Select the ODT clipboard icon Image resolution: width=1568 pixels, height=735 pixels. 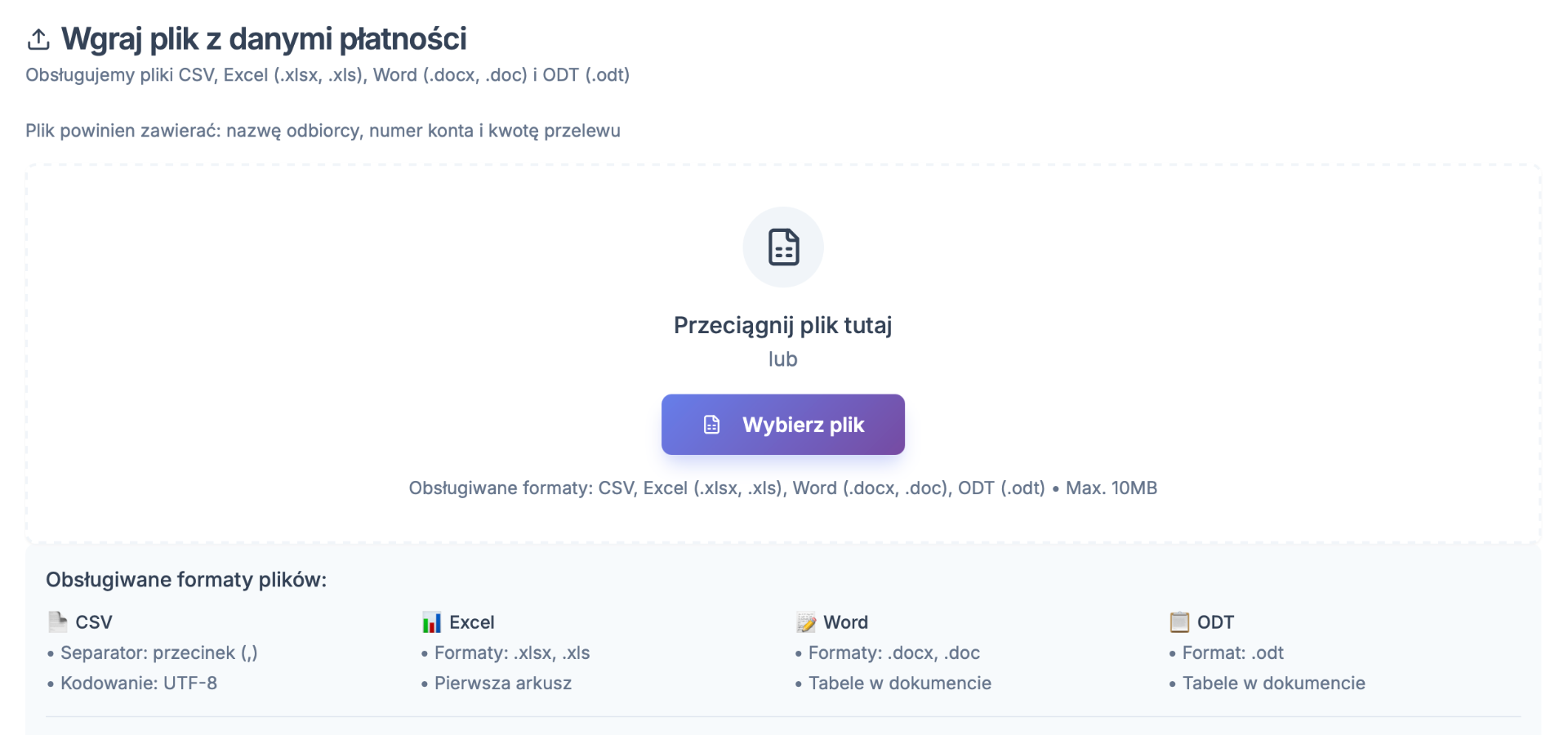click(x=1178, y=621)
